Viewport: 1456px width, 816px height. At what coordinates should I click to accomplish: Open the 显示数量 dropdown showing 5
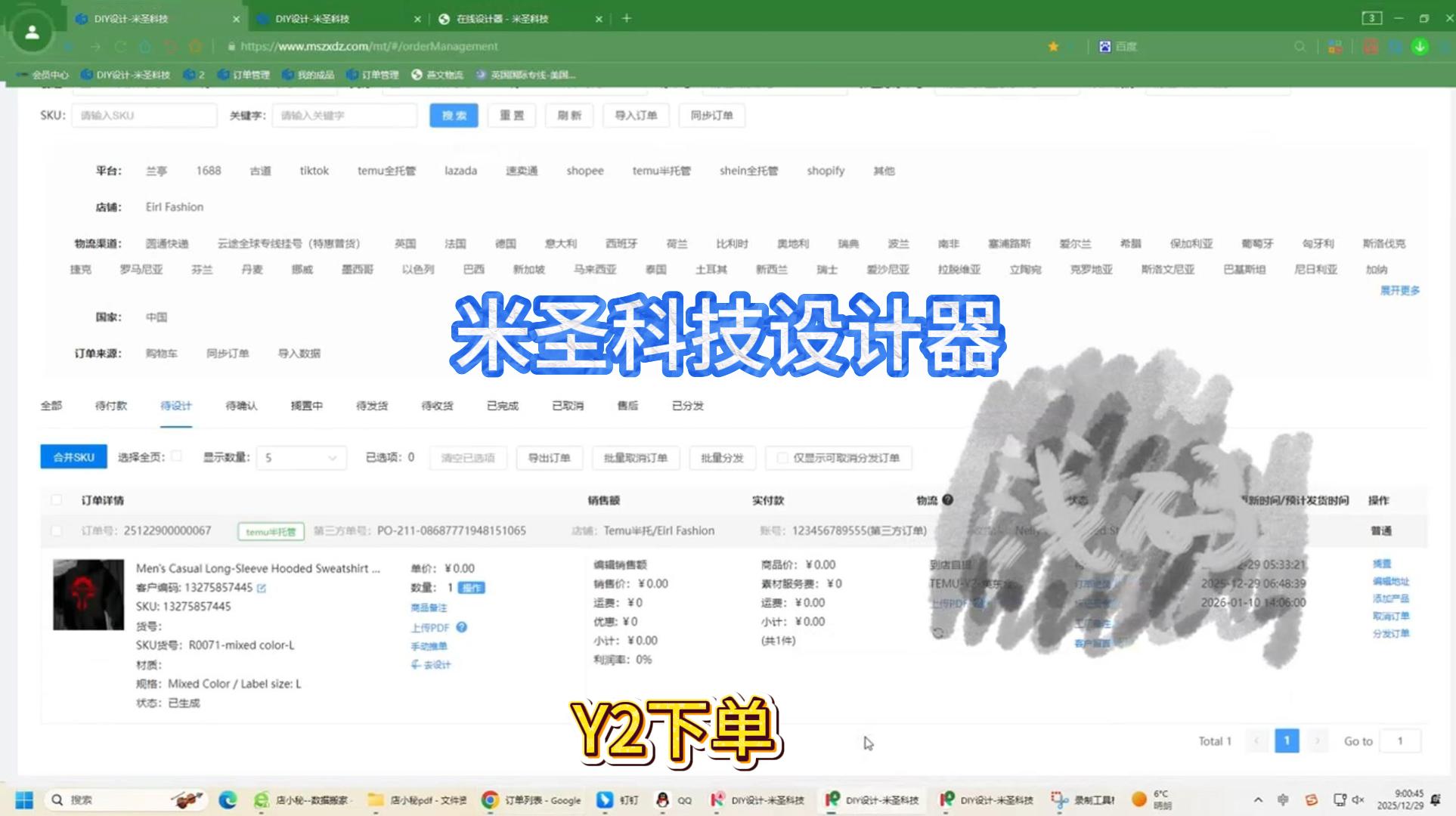(x=301, y=458)
